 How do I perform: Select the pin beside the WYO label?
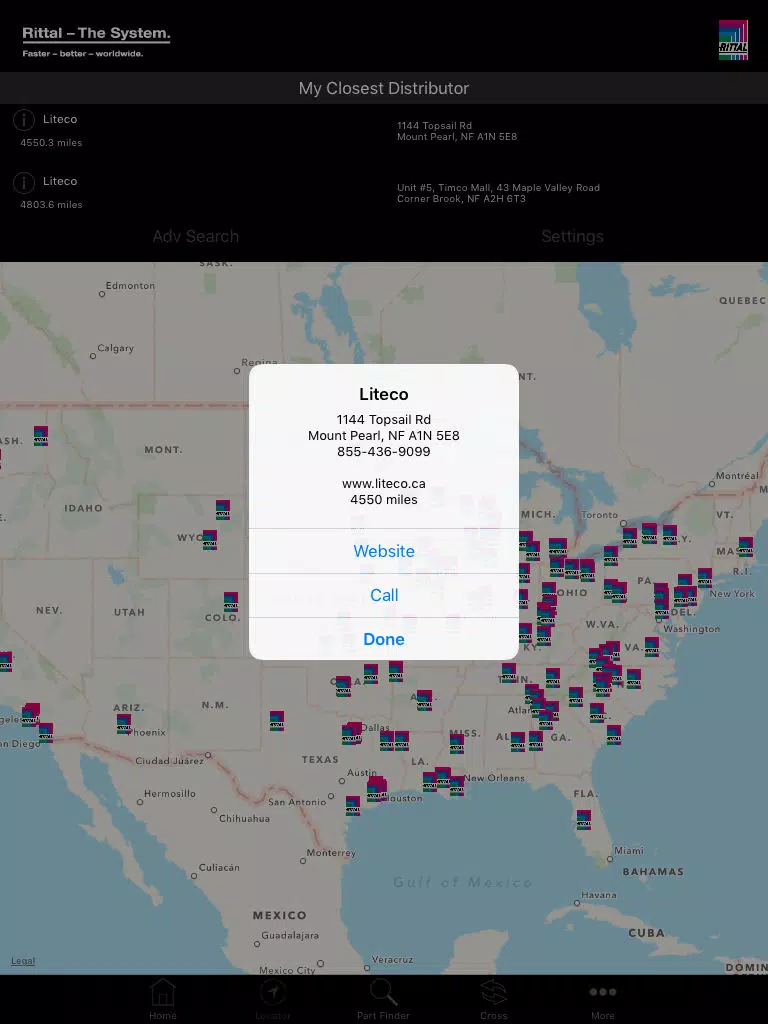[210, 540]
